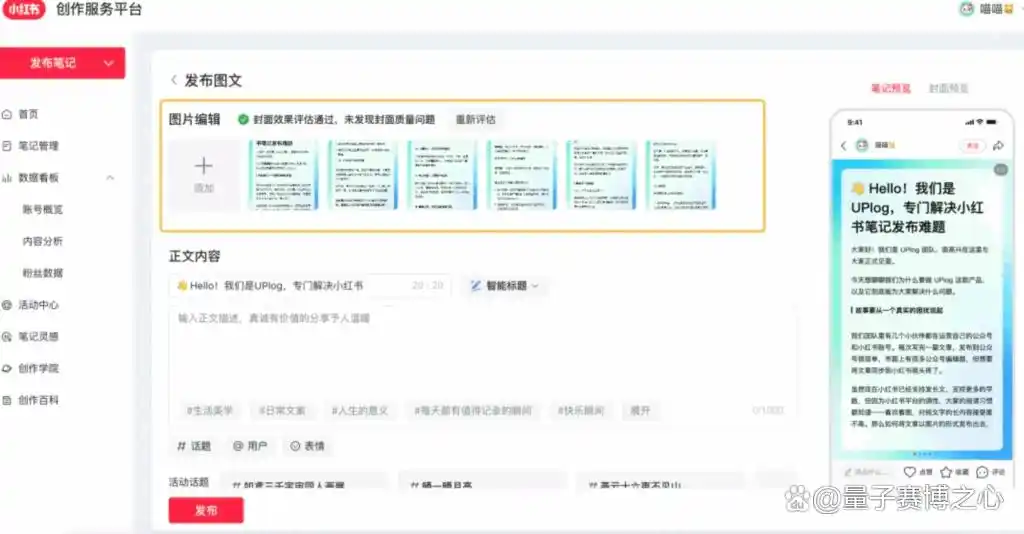Expand the 发布笔记 dropdown arrow
Screen dimensions: 1024x534
[109, 63]
